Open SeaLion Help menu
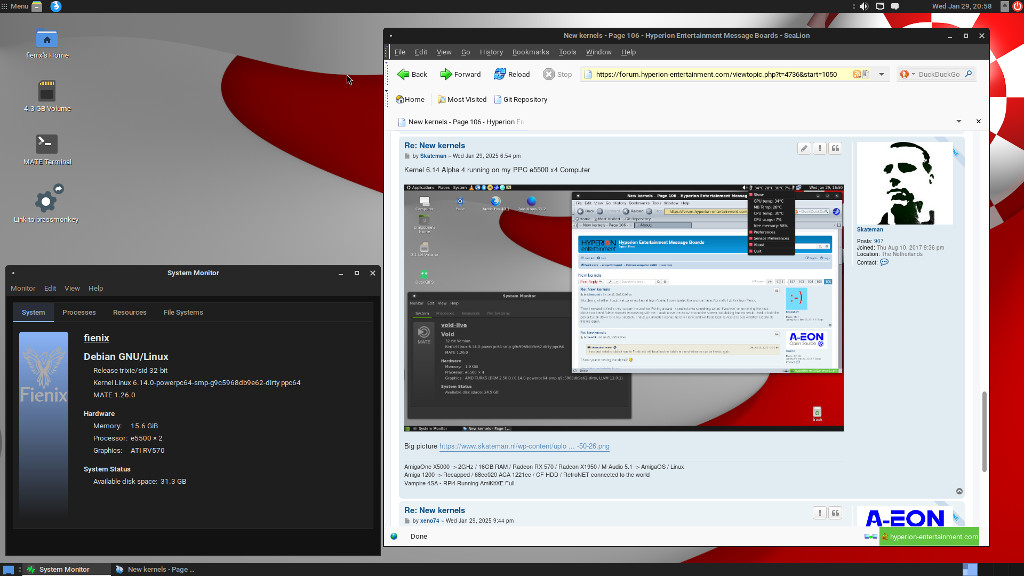This screenshot has height=576, width=1024. 628,52
